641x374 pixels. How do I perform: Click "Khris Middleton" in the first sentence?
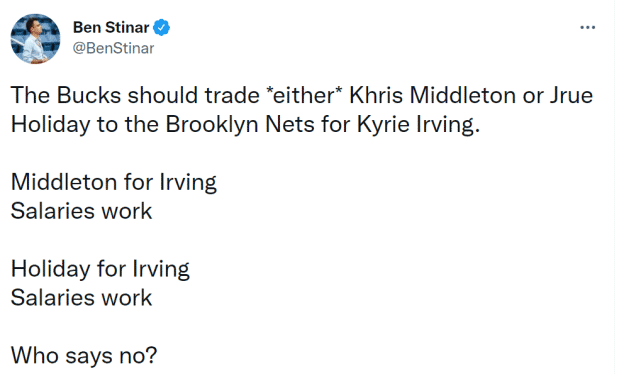click(x=433, y=95)
